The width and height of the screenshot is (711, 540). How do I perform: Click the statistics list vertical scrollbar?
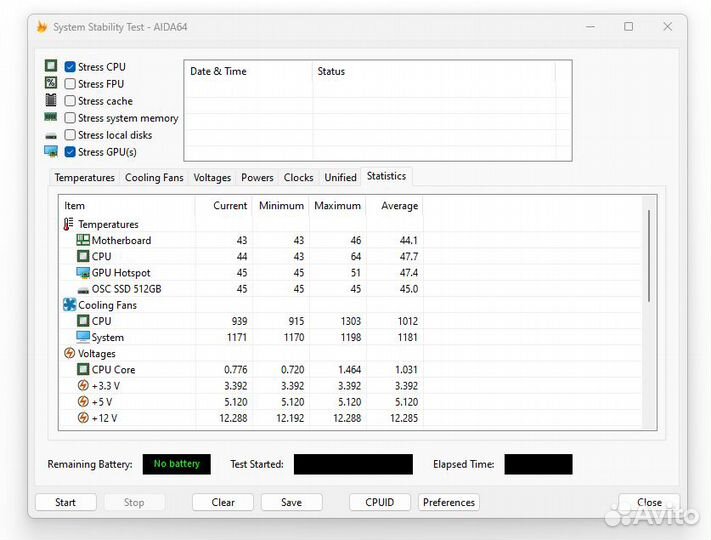(650, 256)
